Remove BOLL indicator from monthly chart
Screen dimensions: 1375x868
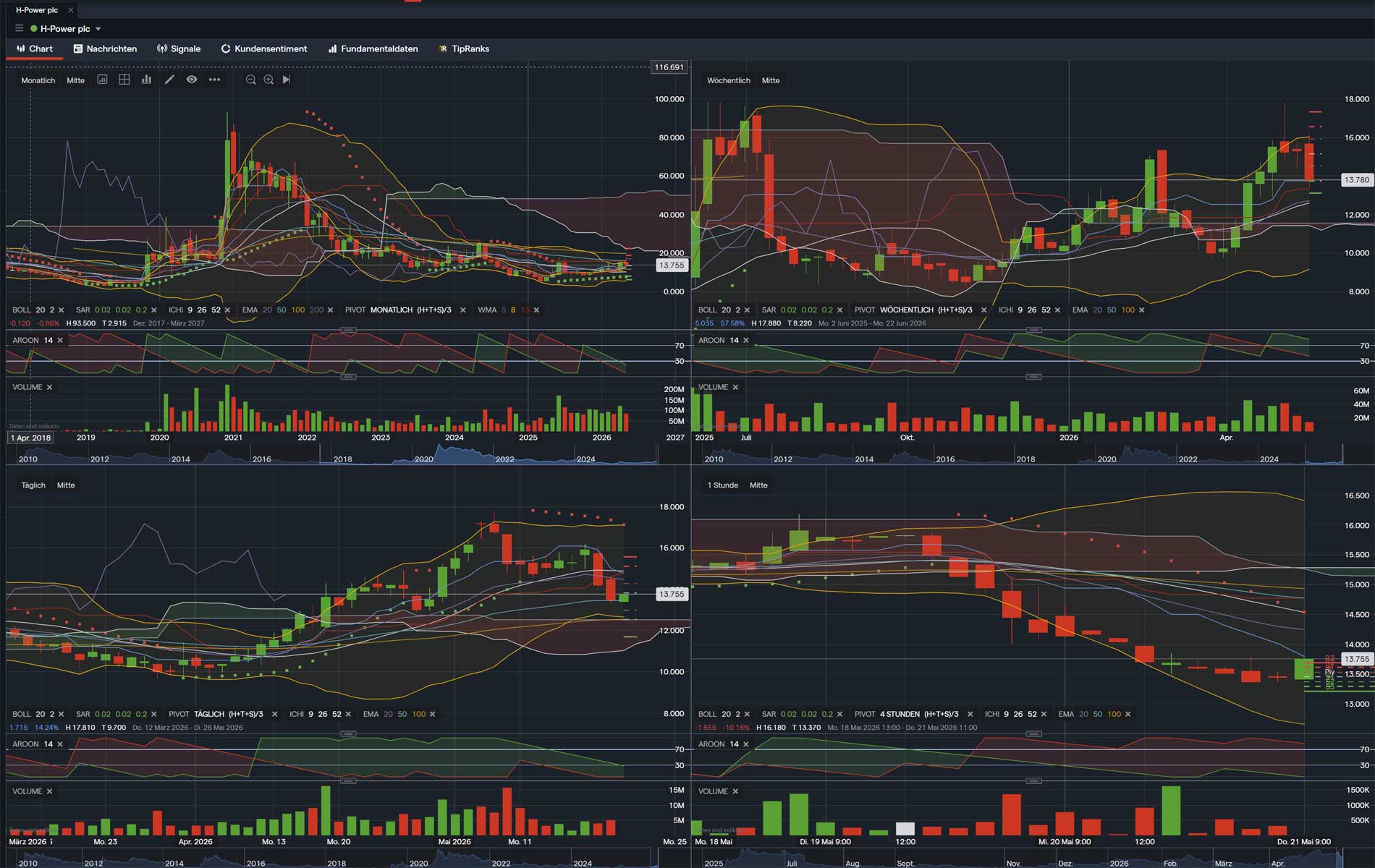[x=61, y=310]
